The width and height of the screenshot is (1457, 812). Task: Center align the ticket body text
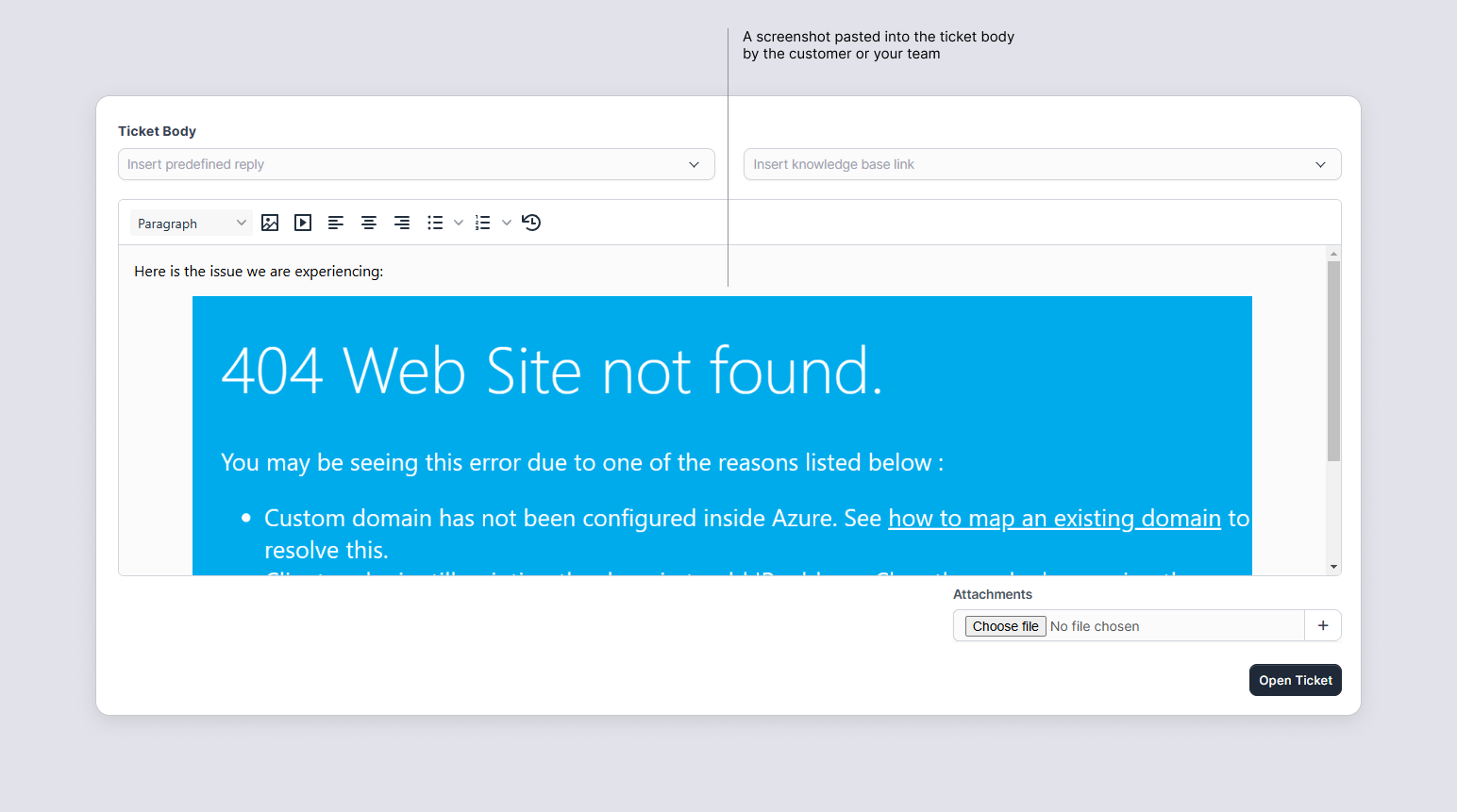click(x=369, y=223)
